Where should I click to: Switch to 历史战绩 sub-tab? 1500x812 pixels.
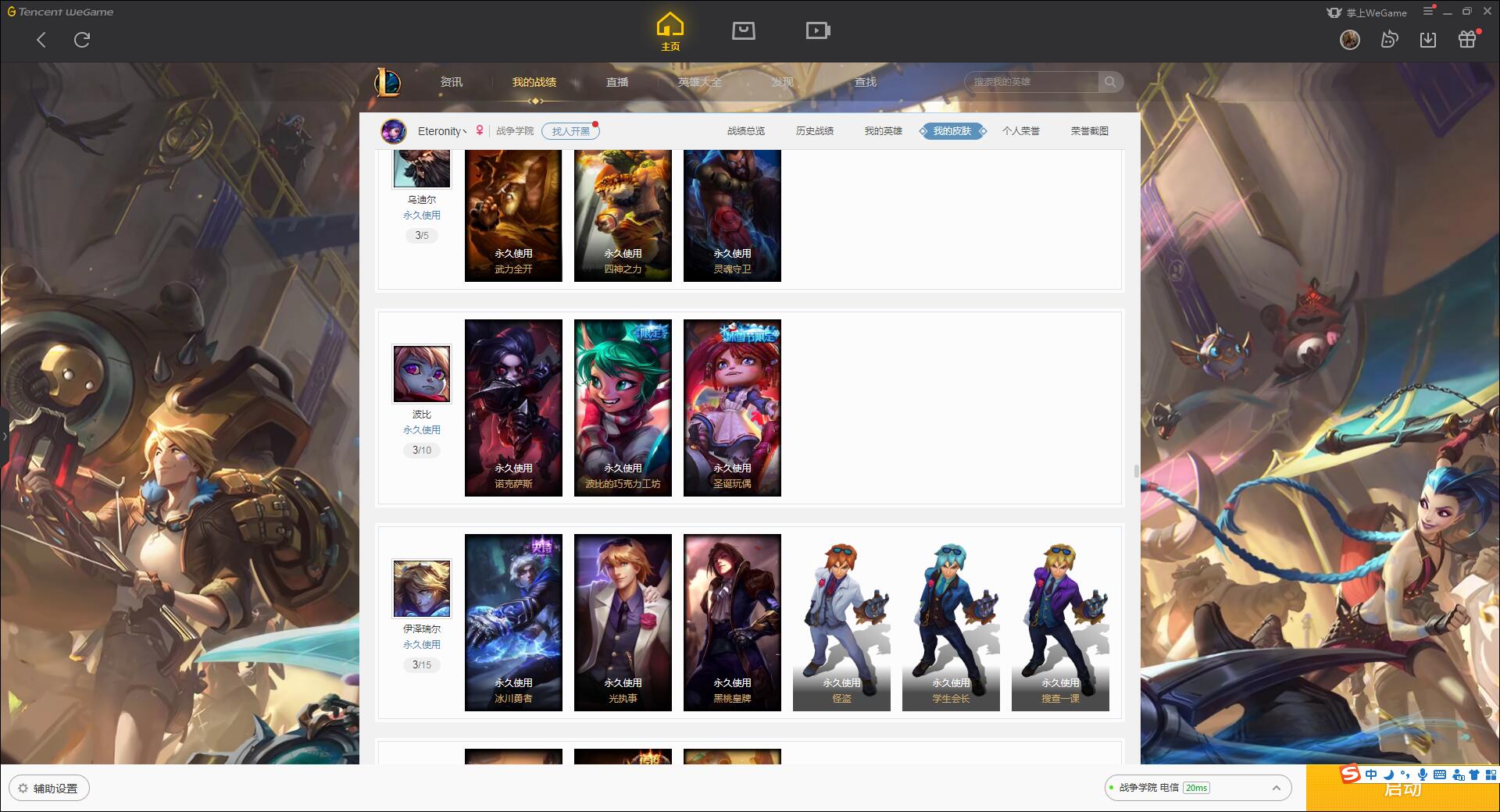[815, 131]
